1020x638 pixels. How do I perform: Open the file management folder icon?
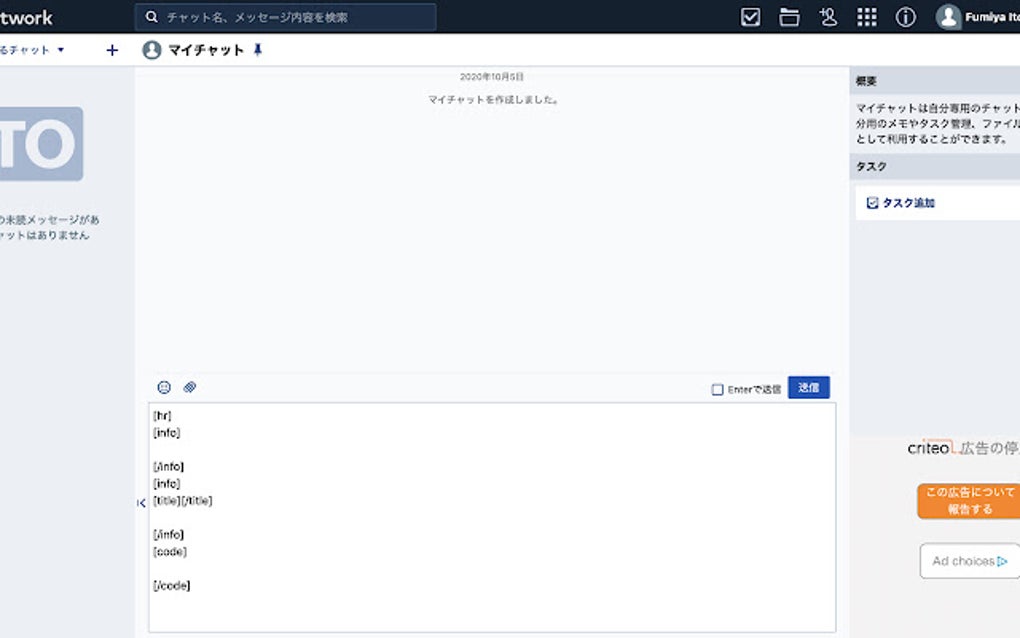789,17
